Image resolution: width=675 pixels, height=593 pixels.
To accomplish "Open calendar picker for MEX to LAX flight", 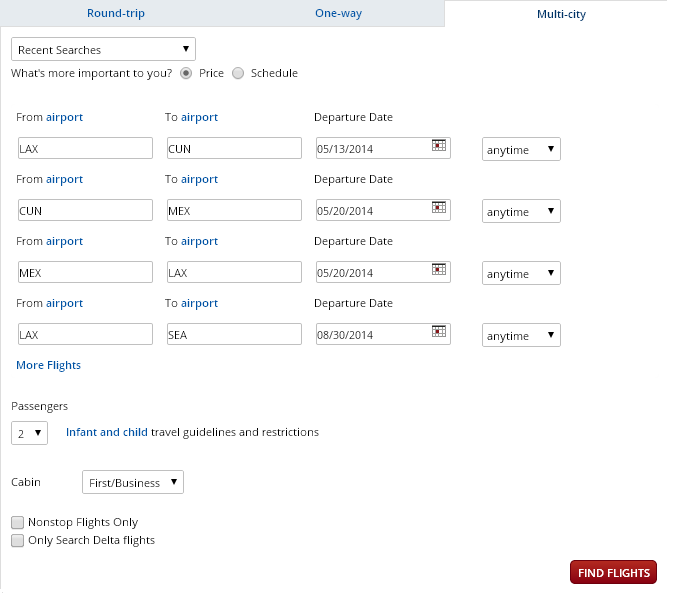I will (439, 269).
